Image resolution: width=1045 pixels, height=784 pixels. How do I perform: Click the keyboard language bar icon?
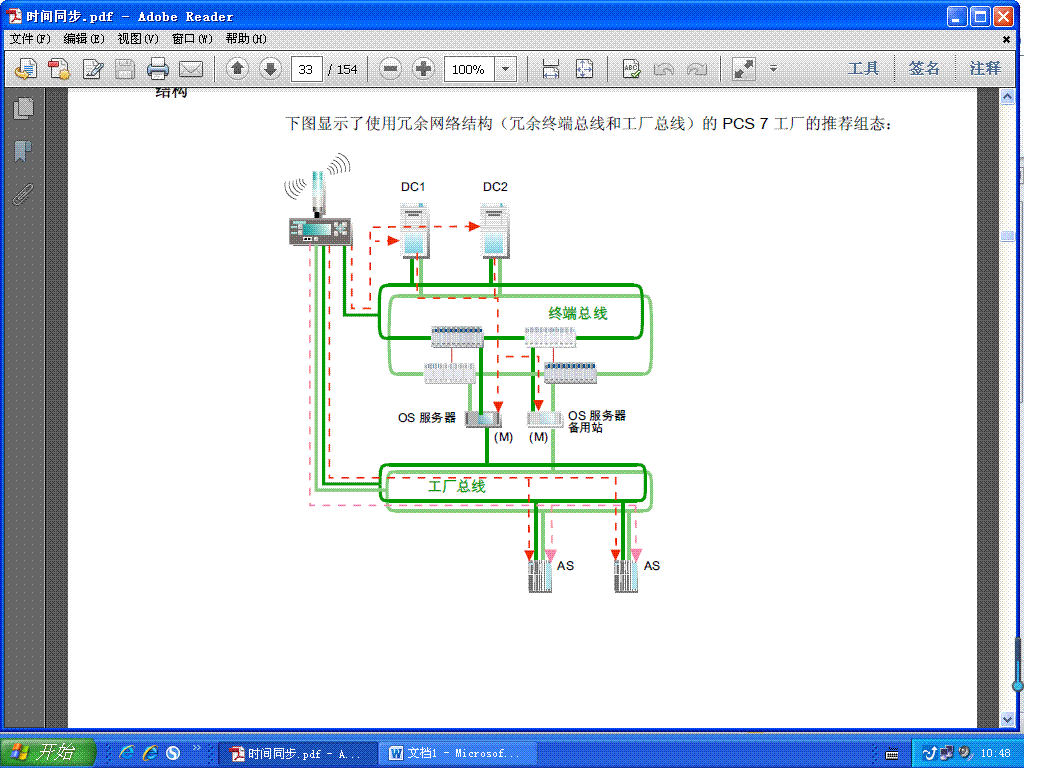892,754
